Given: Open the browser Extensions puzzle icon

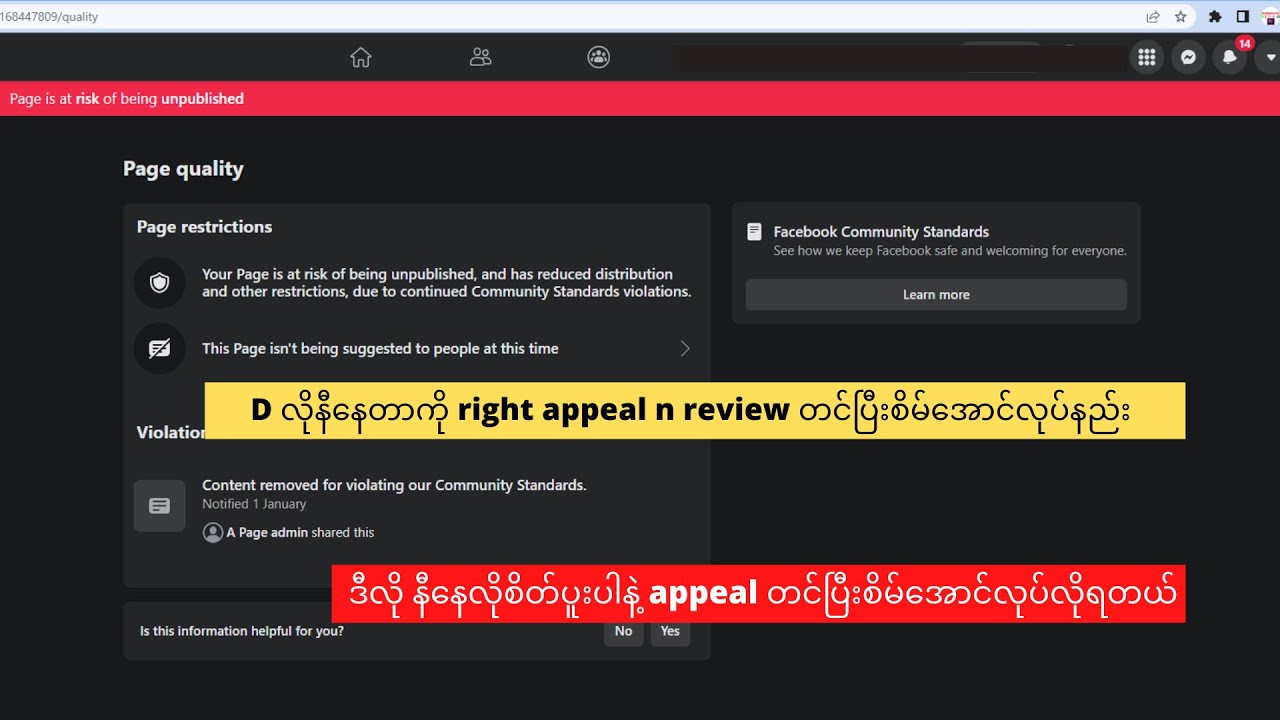Looking at the screenshot, I should click(x=1215, y=16).
